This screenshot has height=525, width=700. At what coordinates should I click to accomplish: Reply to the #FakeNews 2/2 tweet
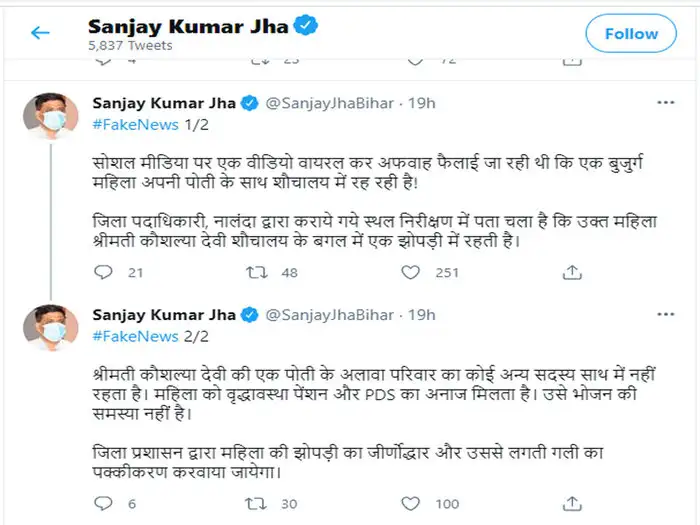pyautogui.click(x=105, y=503)
